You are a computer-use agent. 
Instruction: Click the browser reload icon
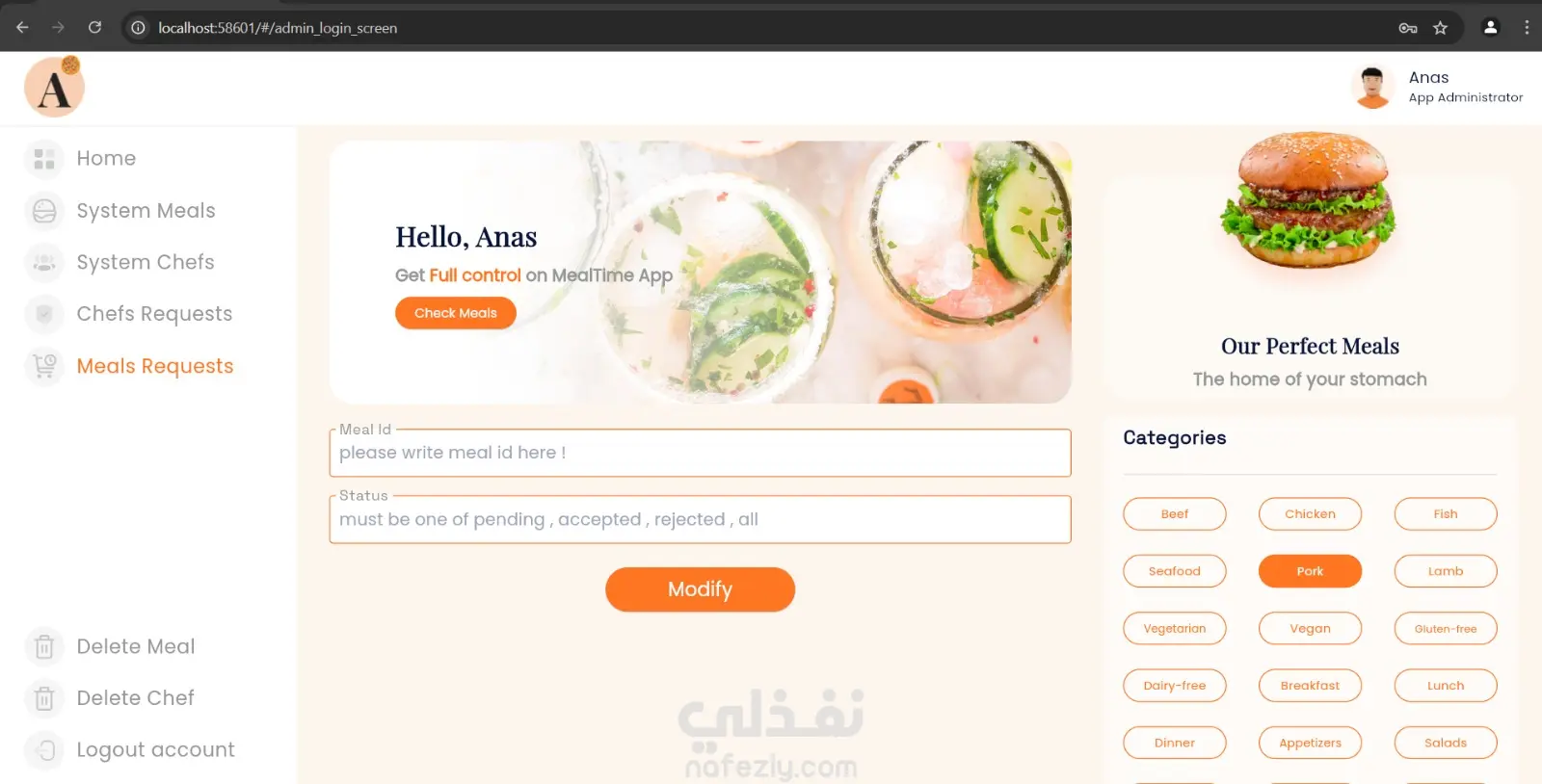(x=94, y=28)
